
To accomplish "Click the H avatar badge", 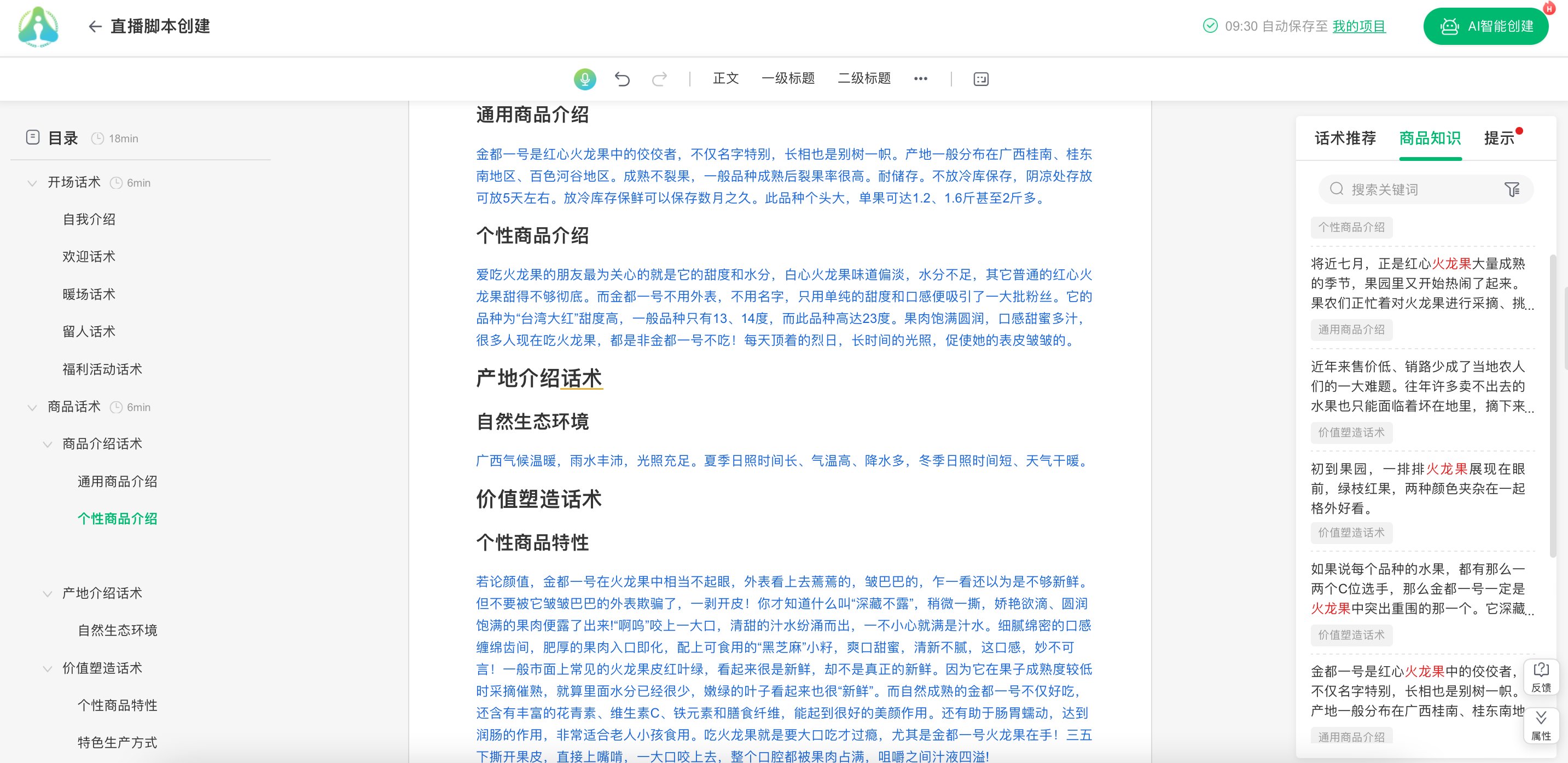I will [1549, 9].
